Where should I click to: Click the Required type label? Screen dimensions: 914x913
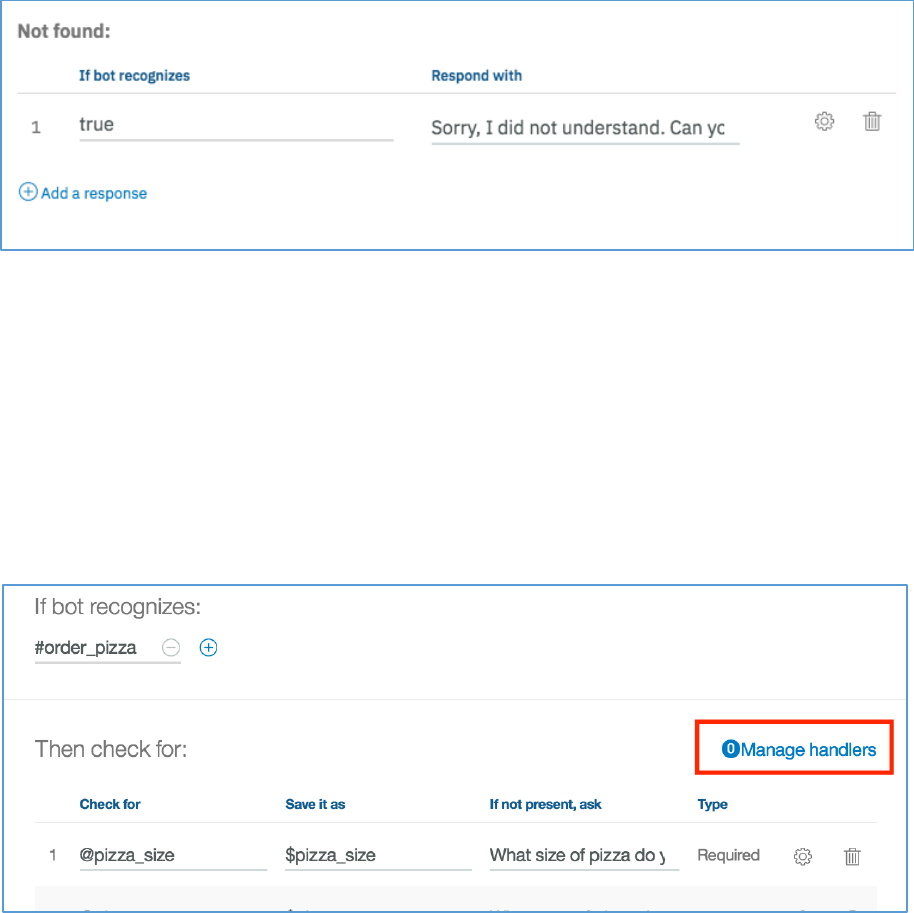point(728,856)
